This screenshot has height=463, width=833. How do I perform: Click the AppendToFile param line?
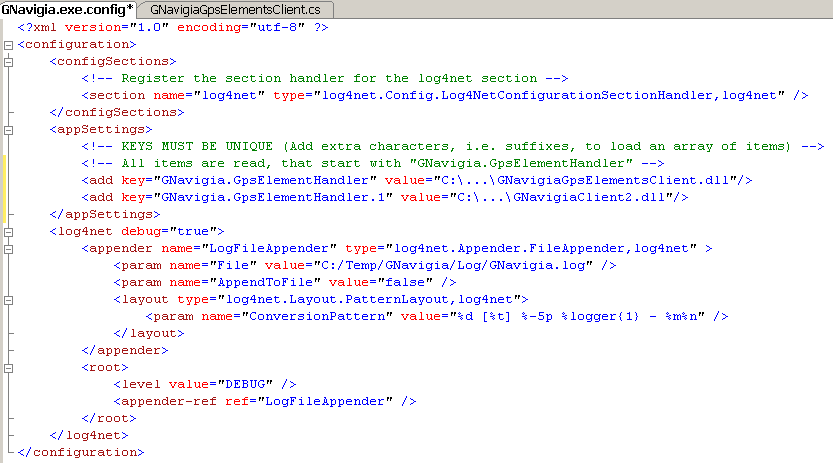click(x=285, y=282)
